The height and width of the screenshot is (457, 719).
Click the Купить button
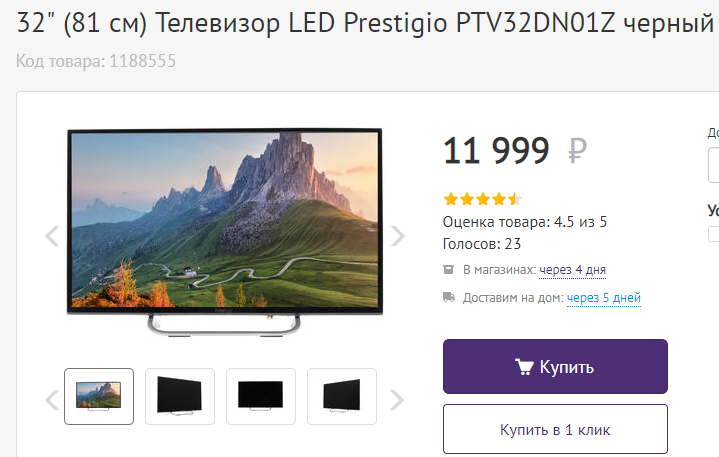pos(555,366)
